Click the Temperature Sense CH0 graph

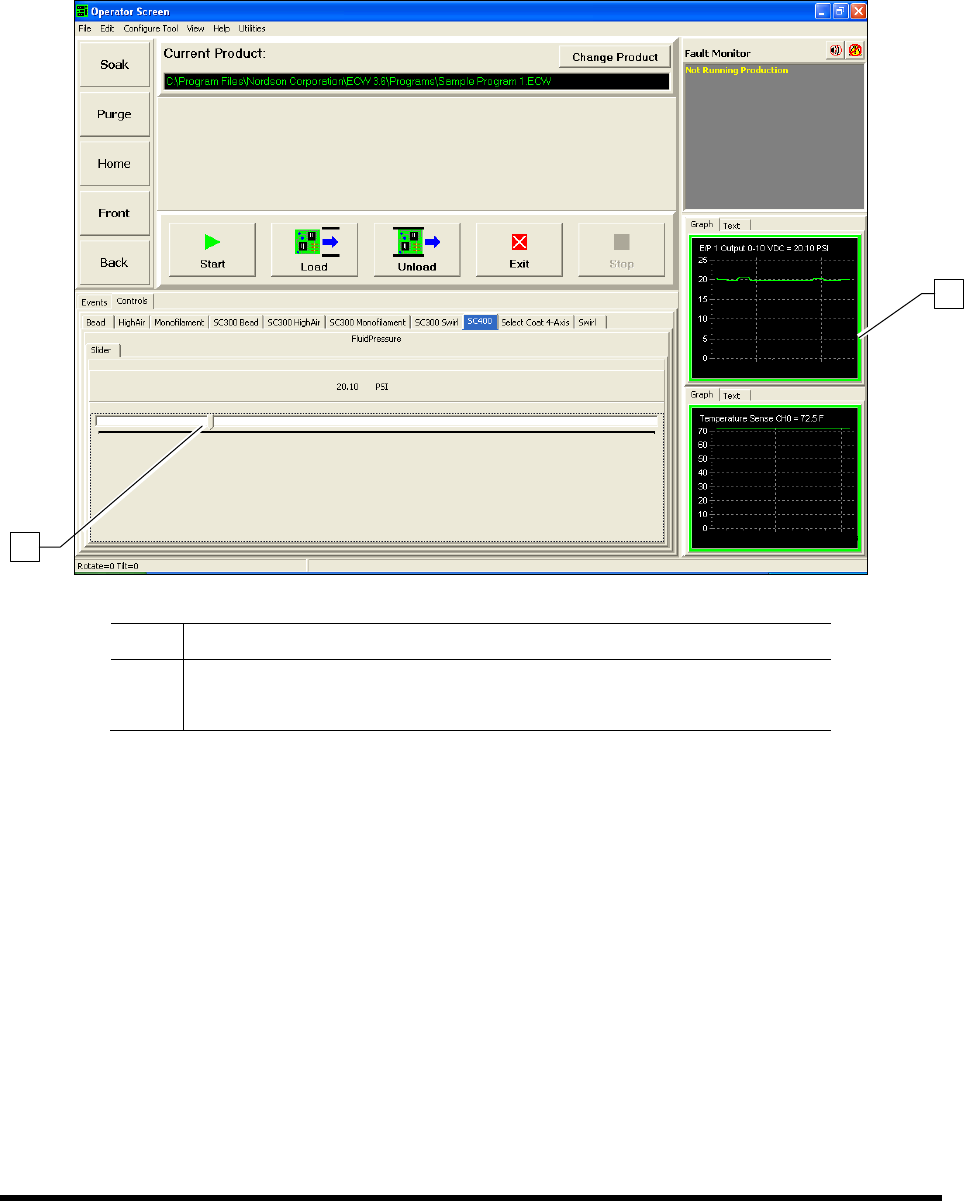(774, 477)
